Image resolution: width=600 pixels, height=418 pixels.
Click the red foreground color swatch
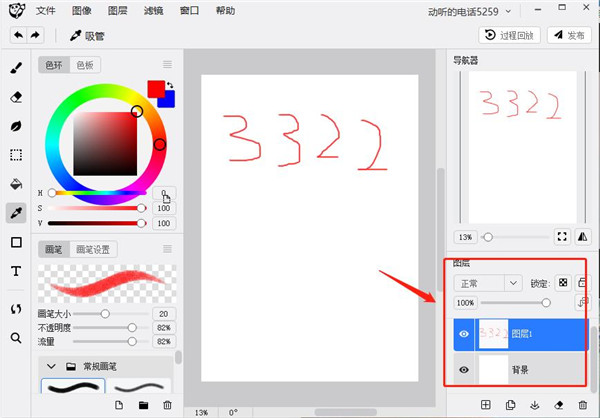point(156,88)
